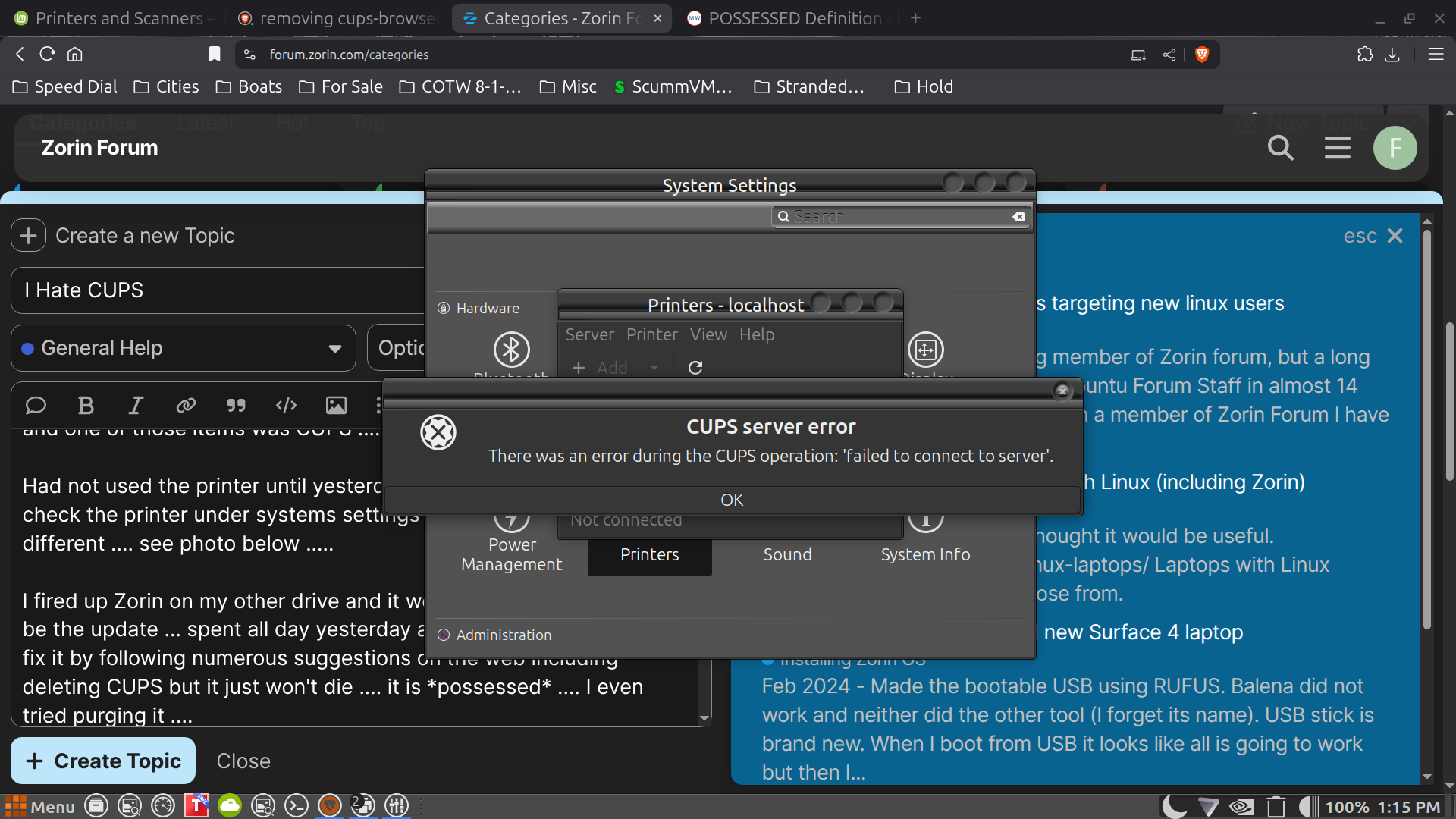Open Bluetooth settings icon

(511, 350)
